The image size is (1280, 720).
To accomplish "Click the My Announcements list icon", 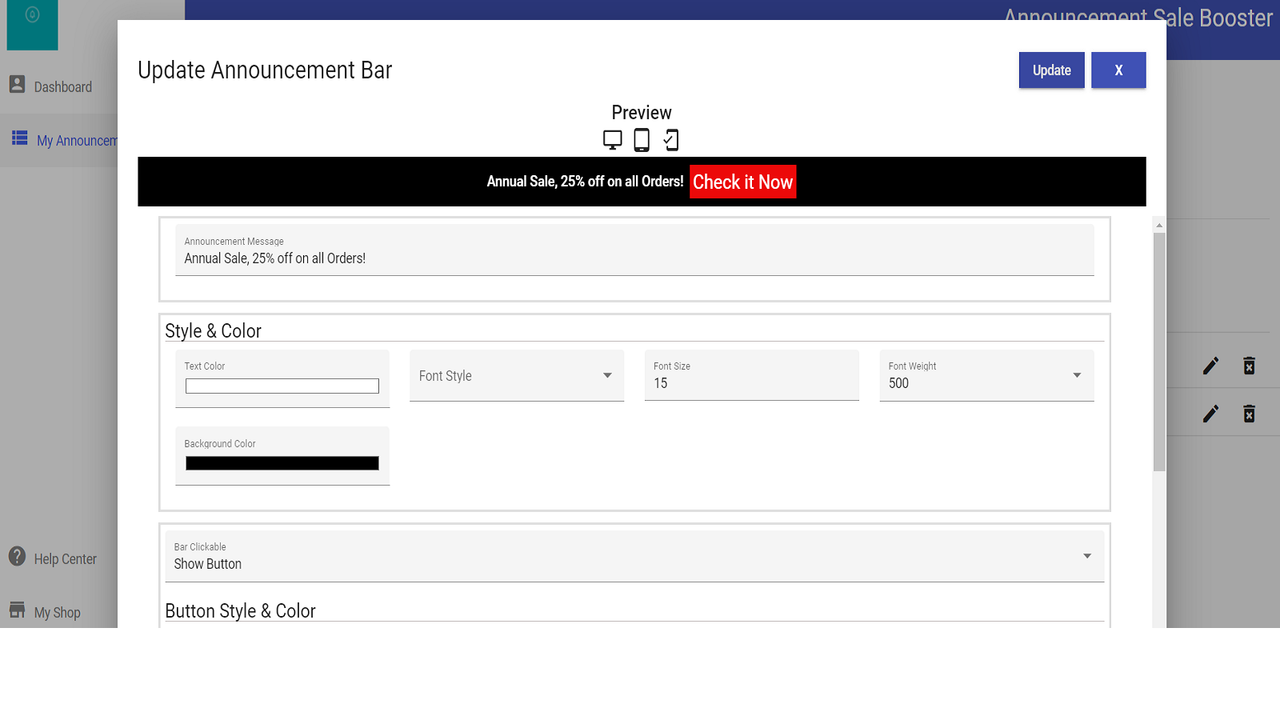I will coord(19,139).
